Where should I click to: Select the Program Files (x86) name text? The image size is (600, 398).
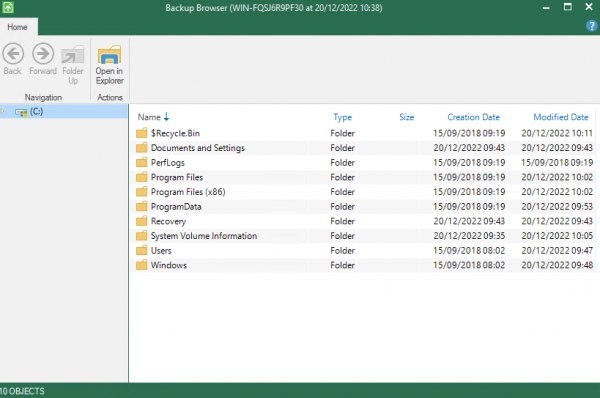pos(188,192)
